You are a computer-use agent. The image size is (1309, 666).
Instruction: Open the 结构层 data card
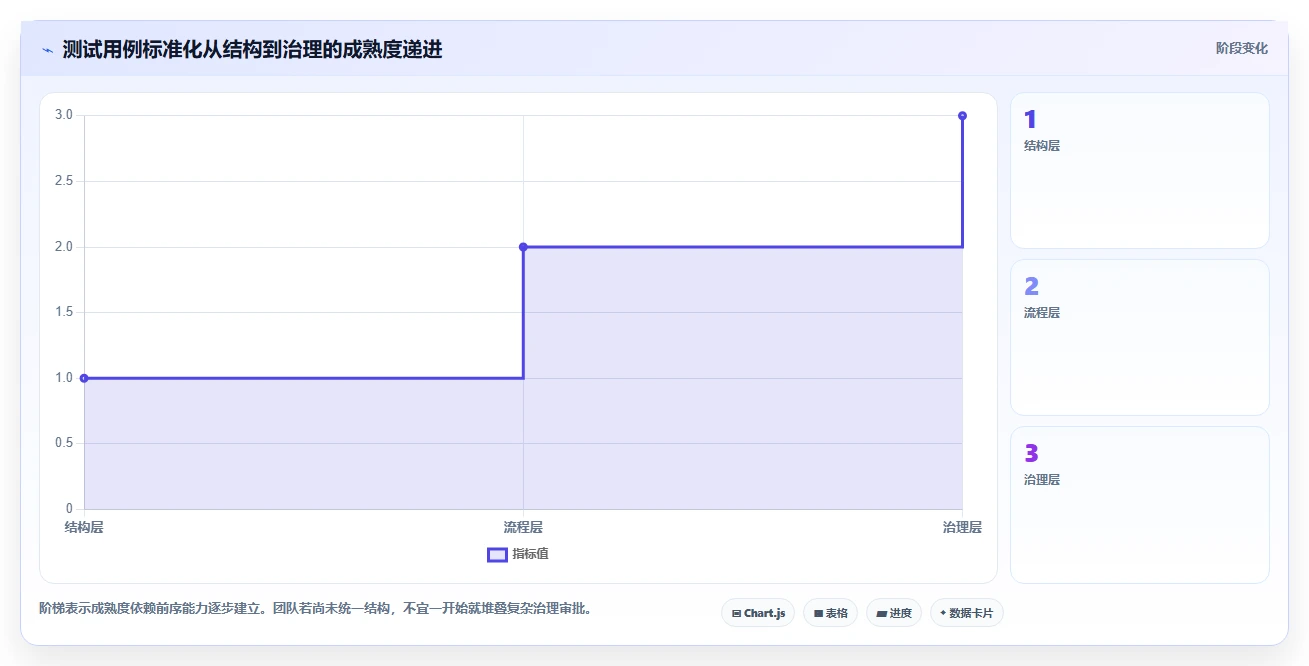click(x=1139, y=170)
